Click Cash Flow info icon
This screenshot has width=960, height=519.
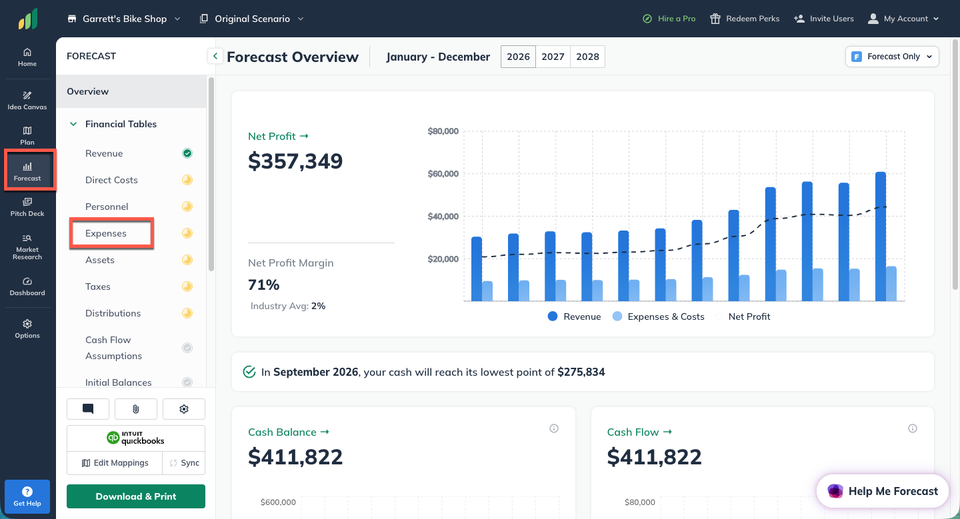pyautogui.click(x=912, y=428)
